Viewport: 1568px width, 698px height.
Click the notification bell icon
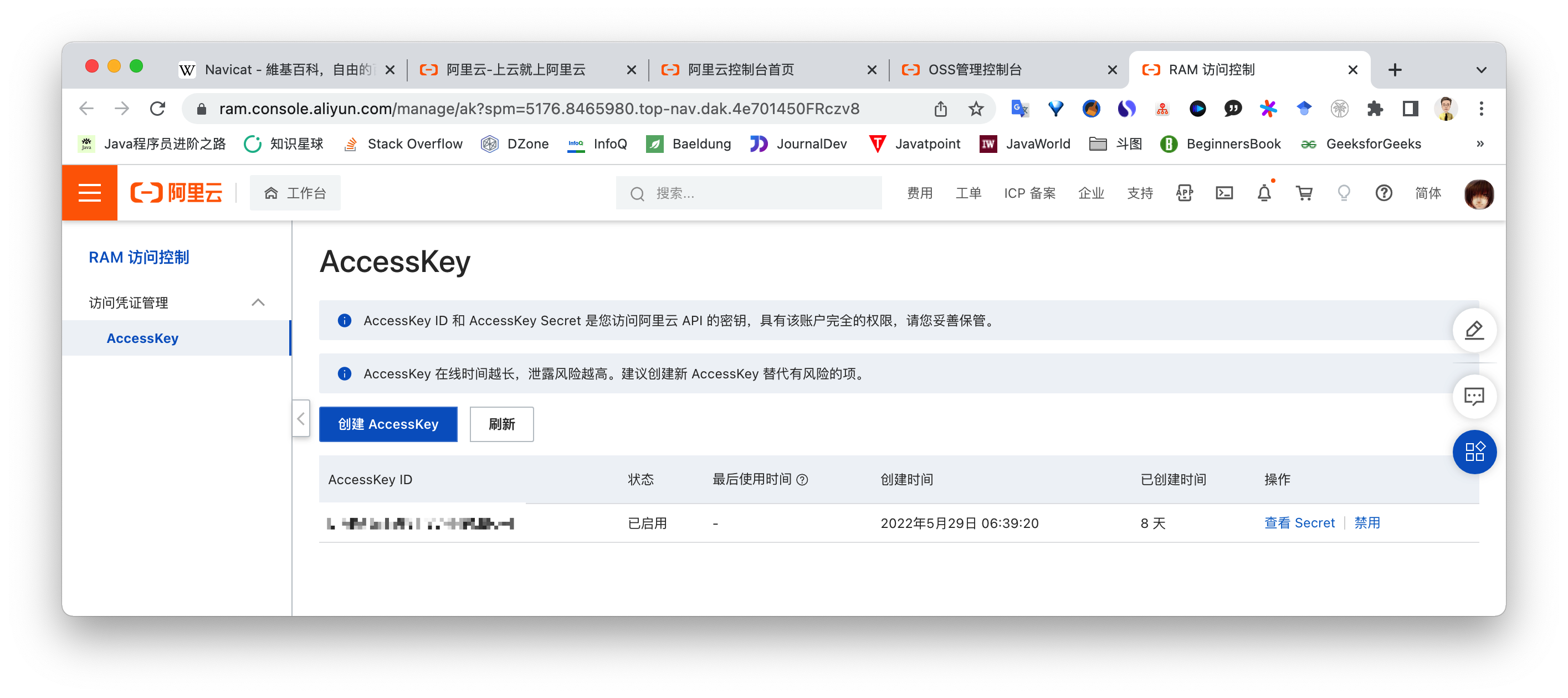[x=1264, y=193]
